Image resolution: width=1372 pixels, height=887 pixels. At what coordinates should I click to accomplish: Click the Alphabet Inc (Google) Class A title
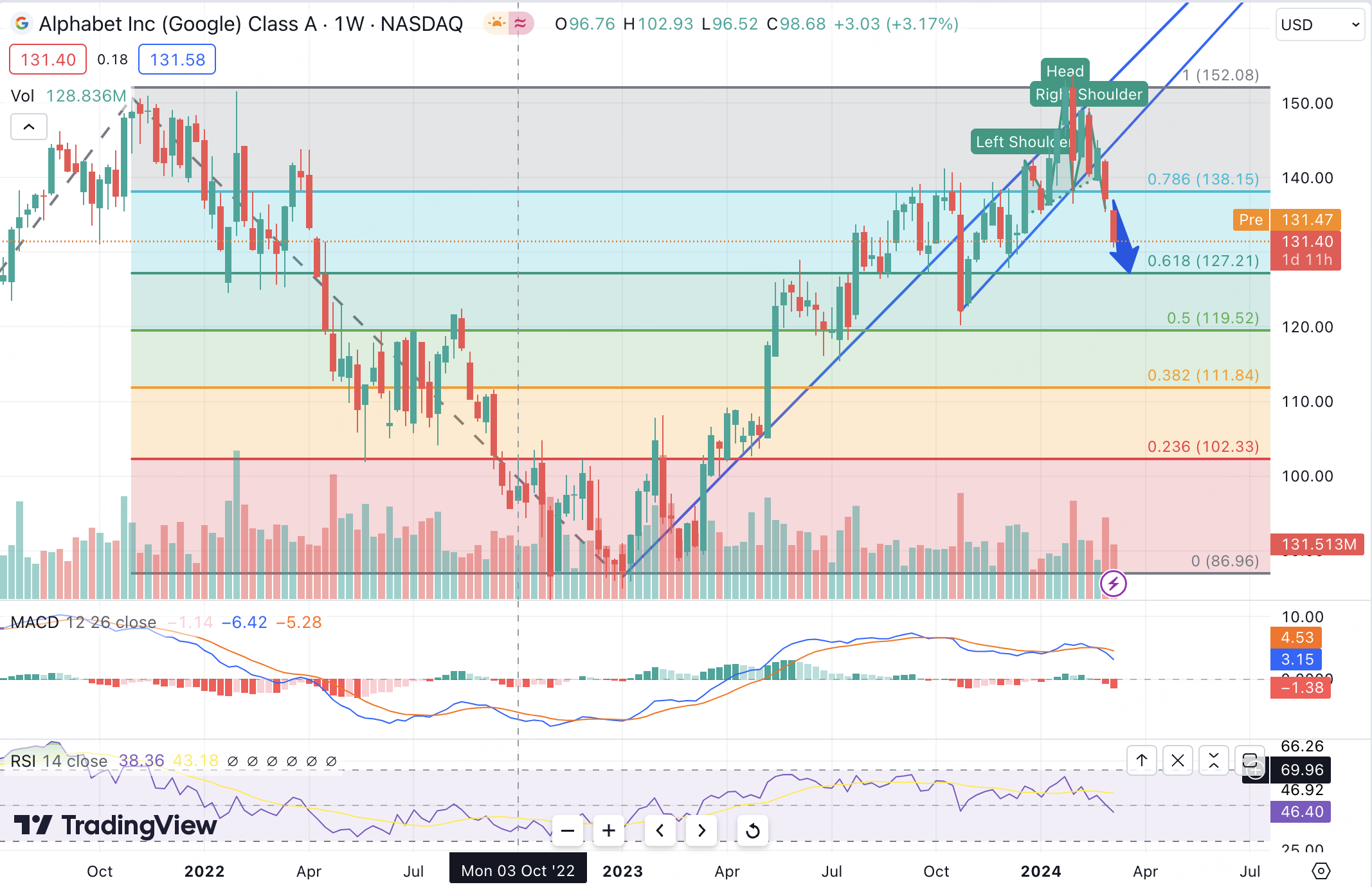(178, 24)
